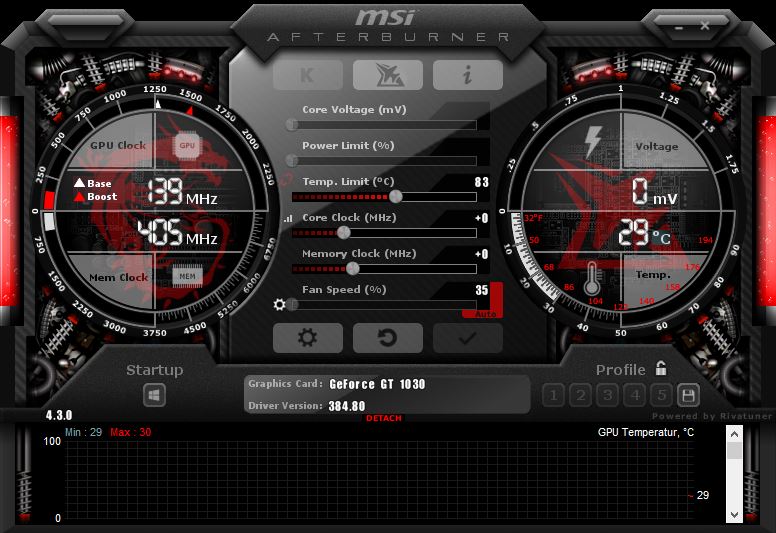Viewport: 776px width, 533px height.
Task: Toggle the fan speed Auto button
Action: pos(485,314)
